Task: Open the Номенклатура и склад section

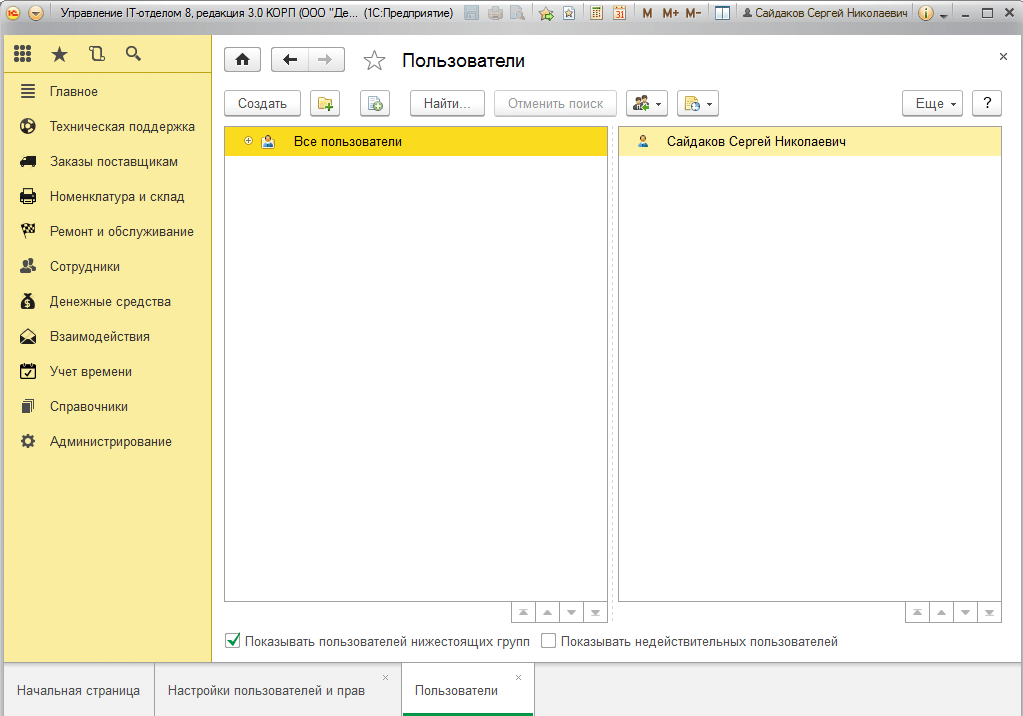Action: [108, 196]
